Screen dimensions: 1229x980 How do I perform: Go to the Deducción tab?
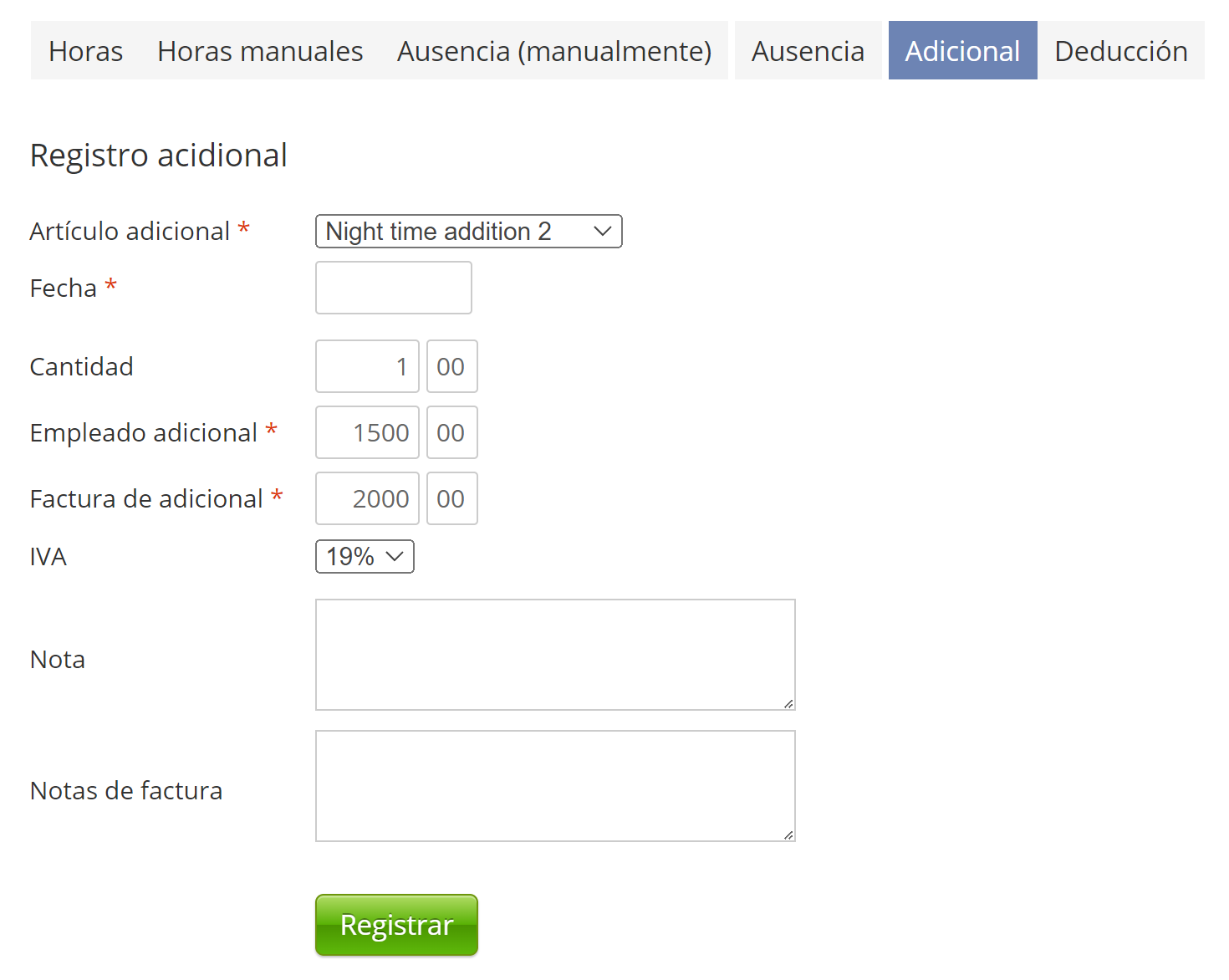pos(1120,51)
